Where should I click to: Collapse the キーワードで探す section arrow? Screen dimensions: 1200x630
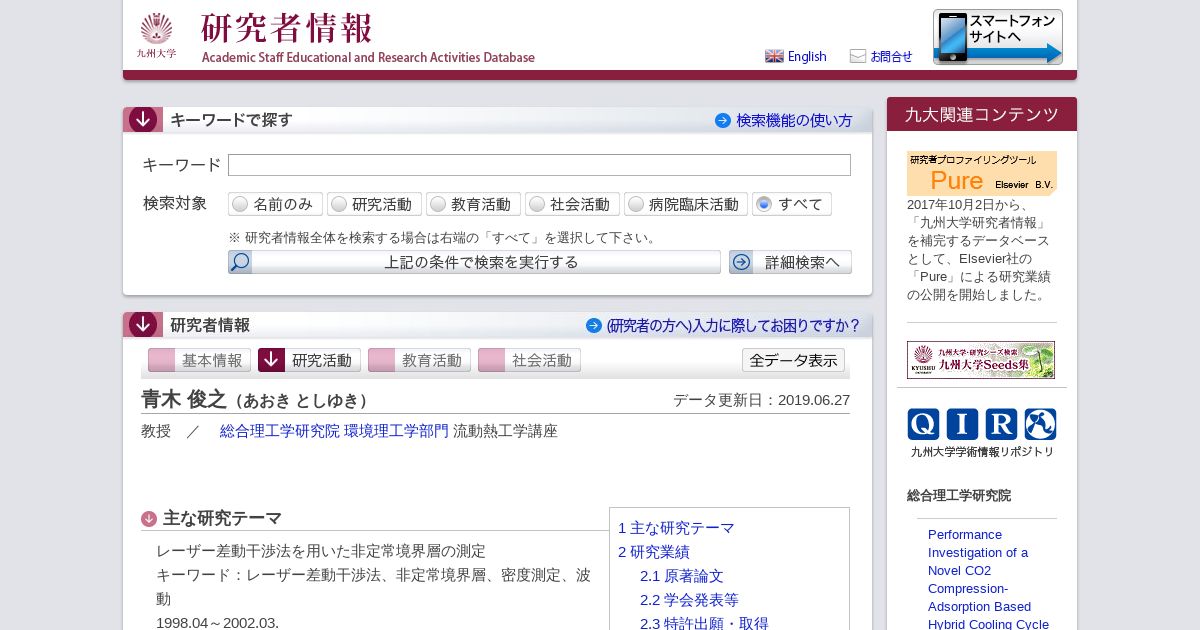point(143,120)
